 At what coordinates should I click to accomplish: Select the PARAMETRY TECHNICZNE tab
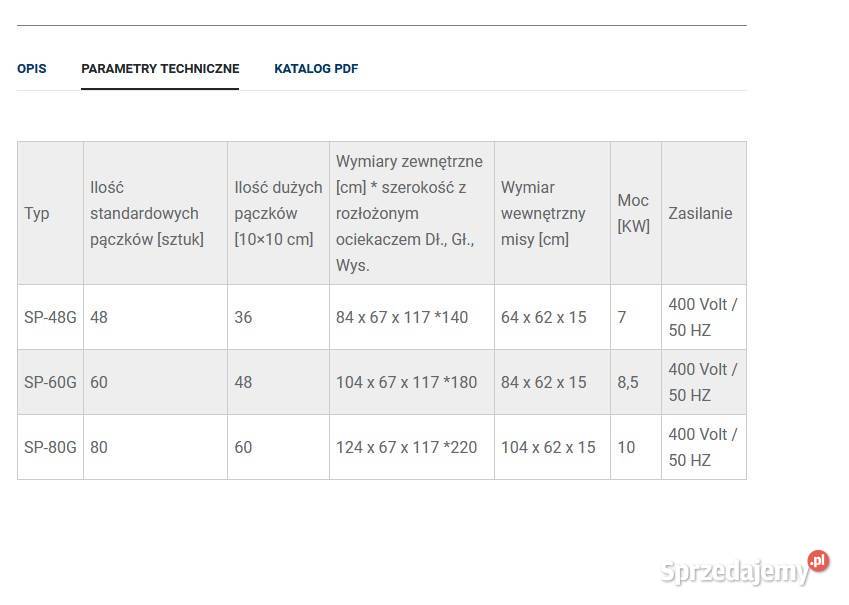[160, 69]
